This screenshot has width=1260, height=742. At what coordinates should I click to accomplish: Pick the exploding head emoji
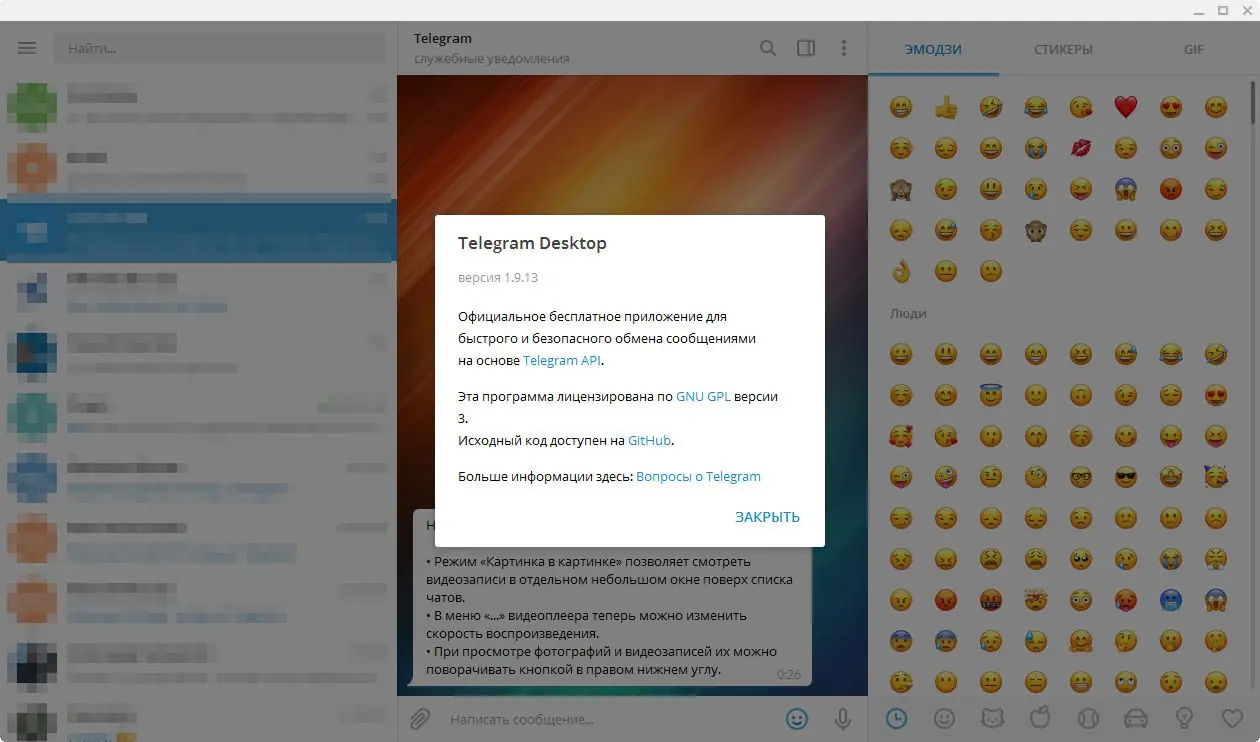click(x=1036, y=599)
